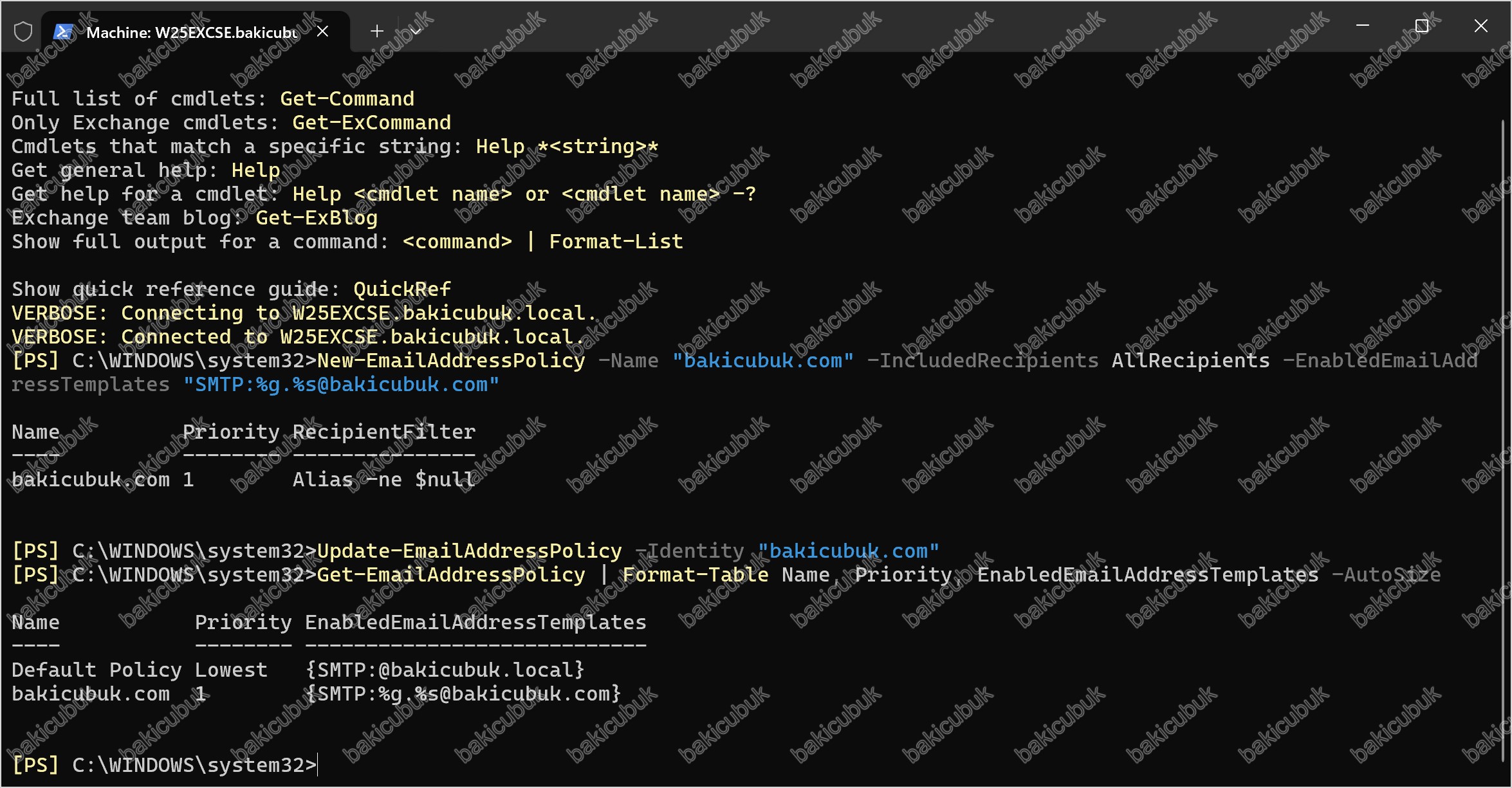This screenshot has height=788, width=1512.
Task: Click the PowerShell icon on the tab
Action: [62, 32]
